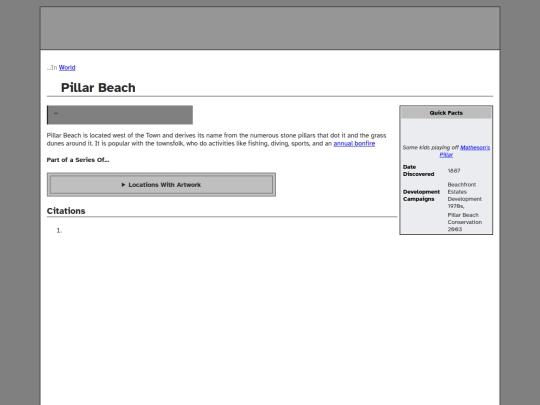This screenshot has width=540, height=405.
Task: Select Beachfront Estates Development 1970s text
Action: click(465, 195)
